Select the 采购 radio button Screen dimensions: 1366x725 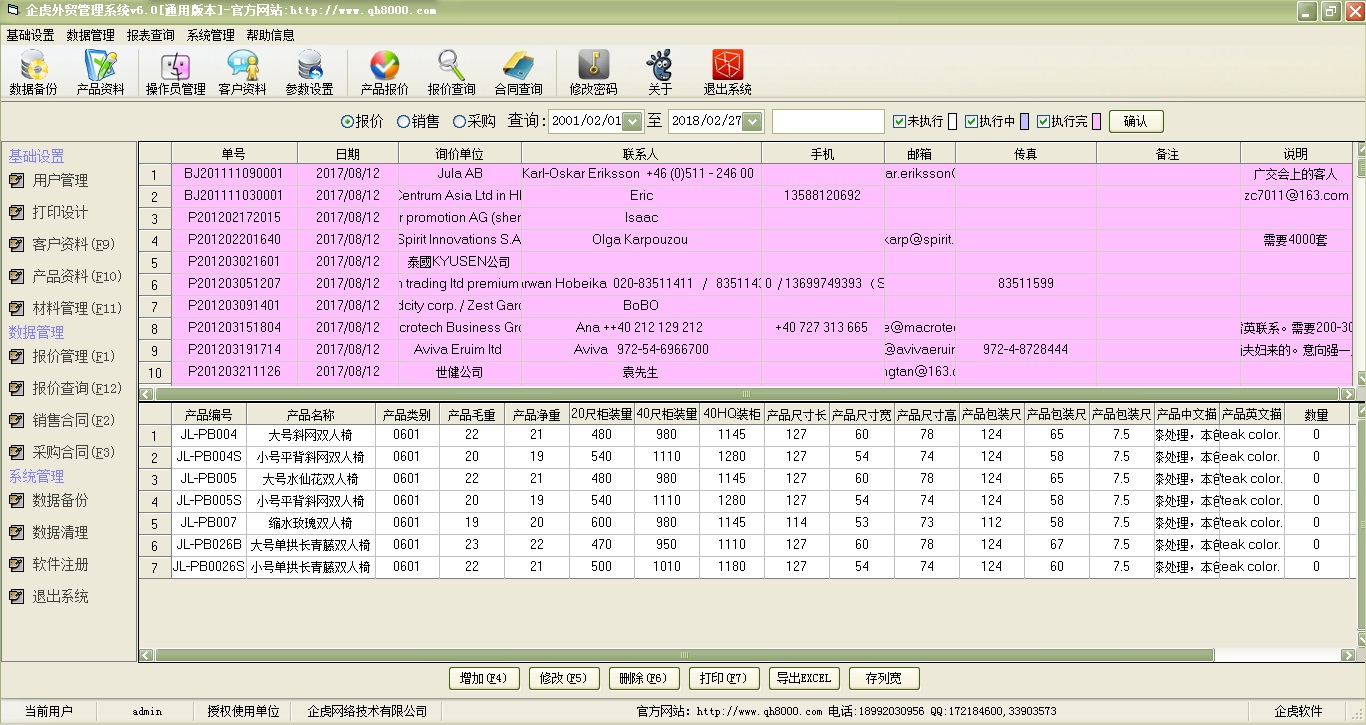[460, 122]
